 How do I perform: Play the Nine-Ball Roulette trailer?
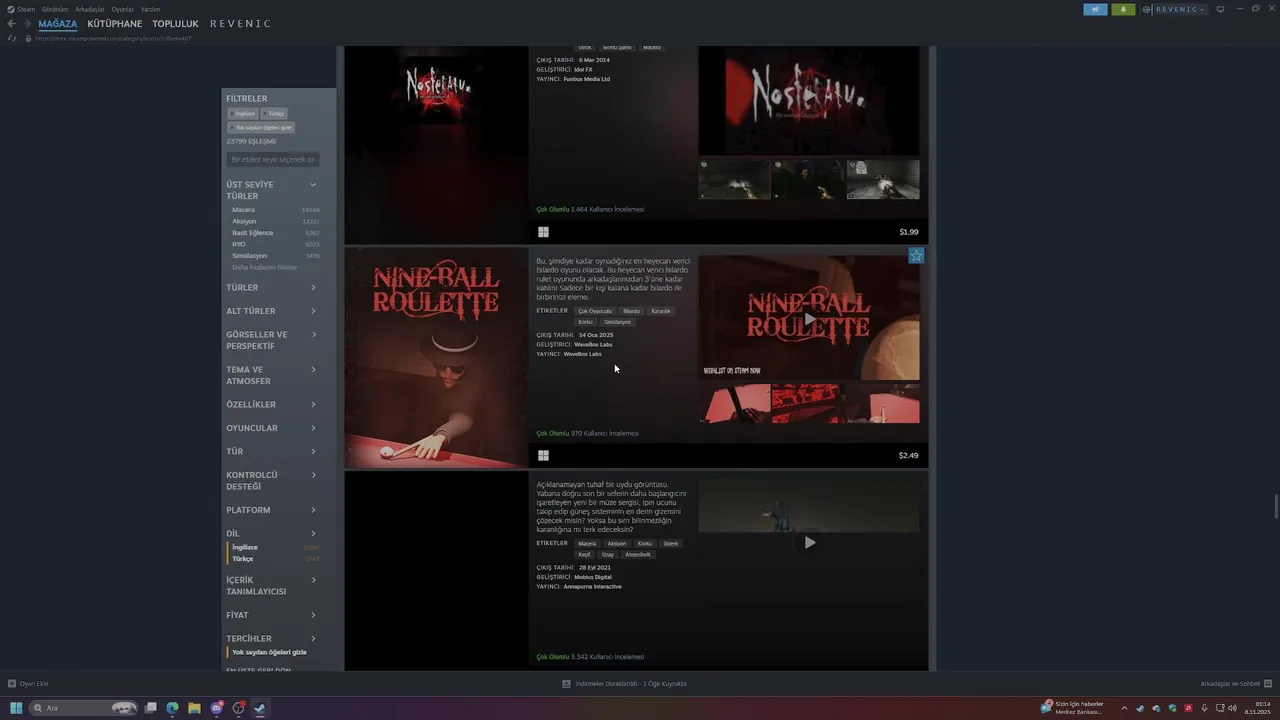pyautogui.click(x=809, y=319)
